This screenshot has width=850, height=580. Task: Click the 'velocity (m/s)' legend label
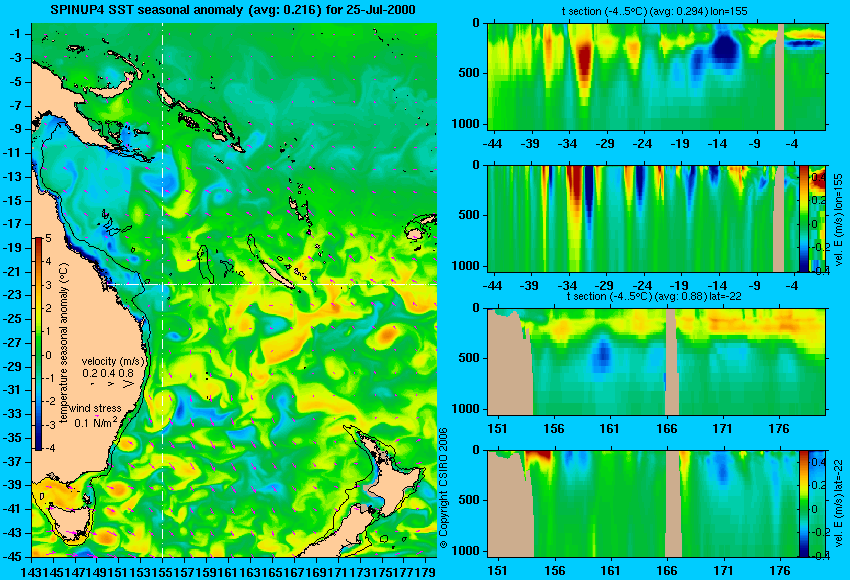click(x=113, y=361)
